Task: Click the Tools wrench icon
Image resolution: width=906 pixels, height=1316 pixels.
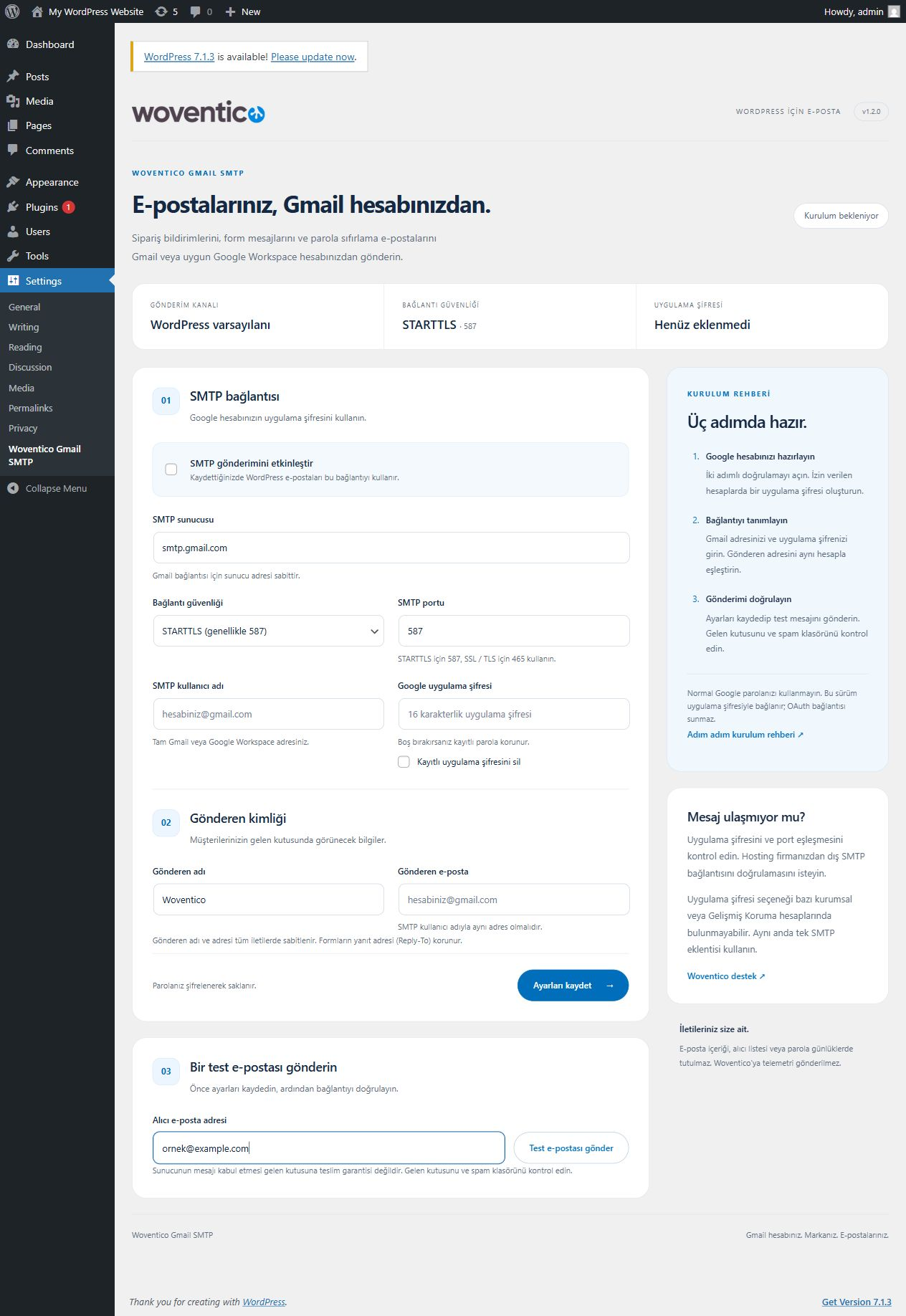Action: [x=13, y=256]
